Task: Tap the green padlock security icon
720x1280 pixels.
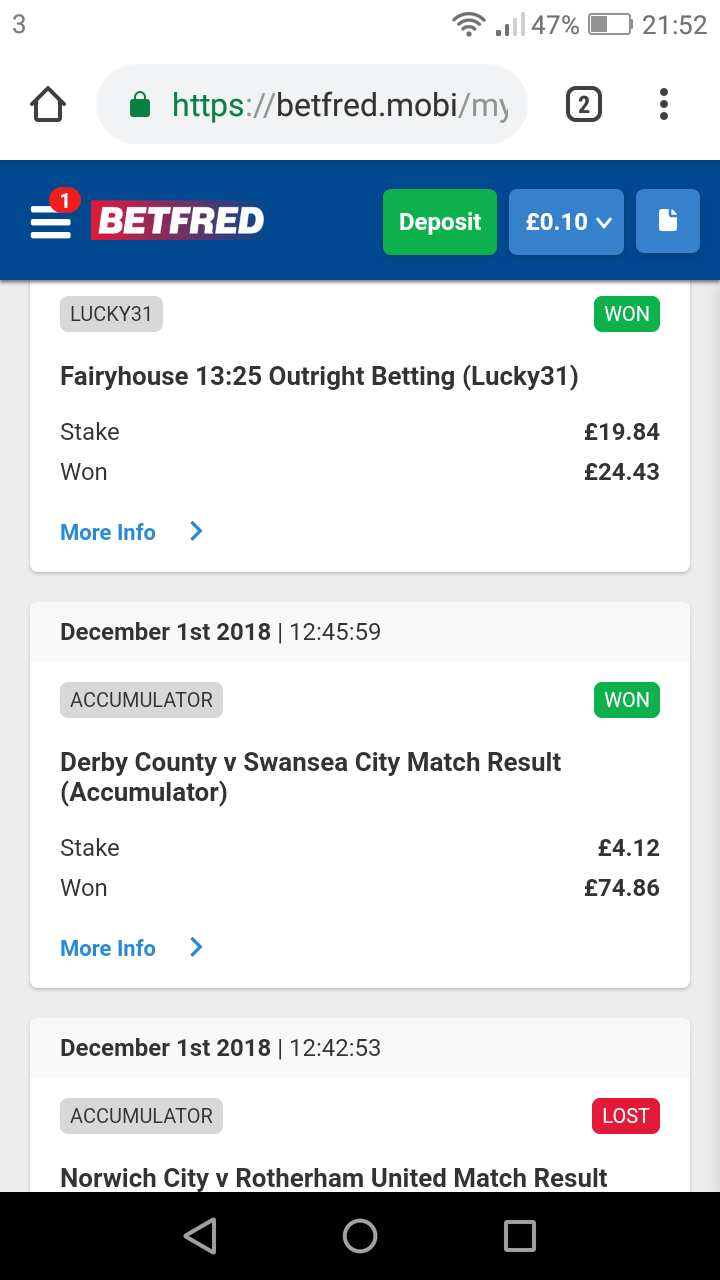Action: [141, 105]
